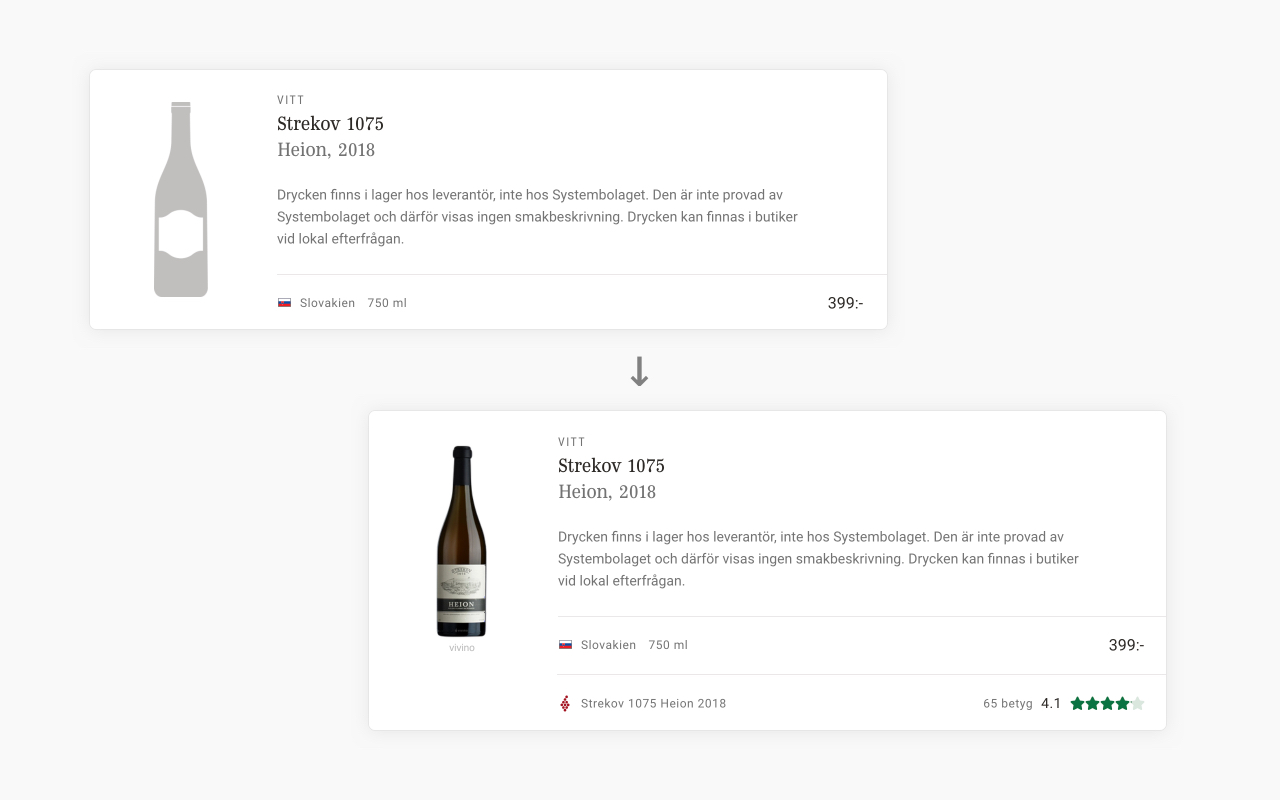Click Slovakien country text in upper card

[x=327, y=303]
